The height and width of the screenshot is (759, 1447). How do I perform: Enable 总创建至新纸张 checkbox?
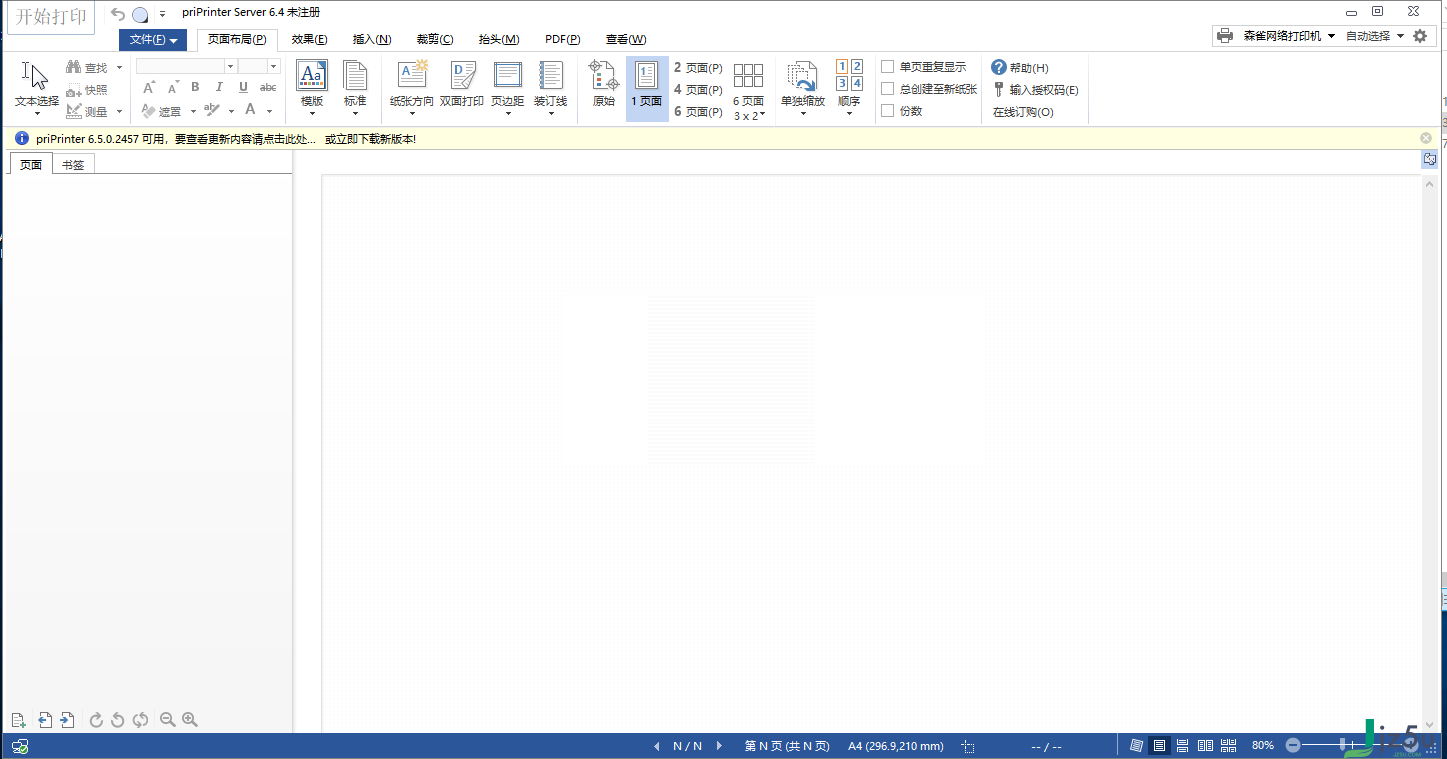tap(887, 89)
